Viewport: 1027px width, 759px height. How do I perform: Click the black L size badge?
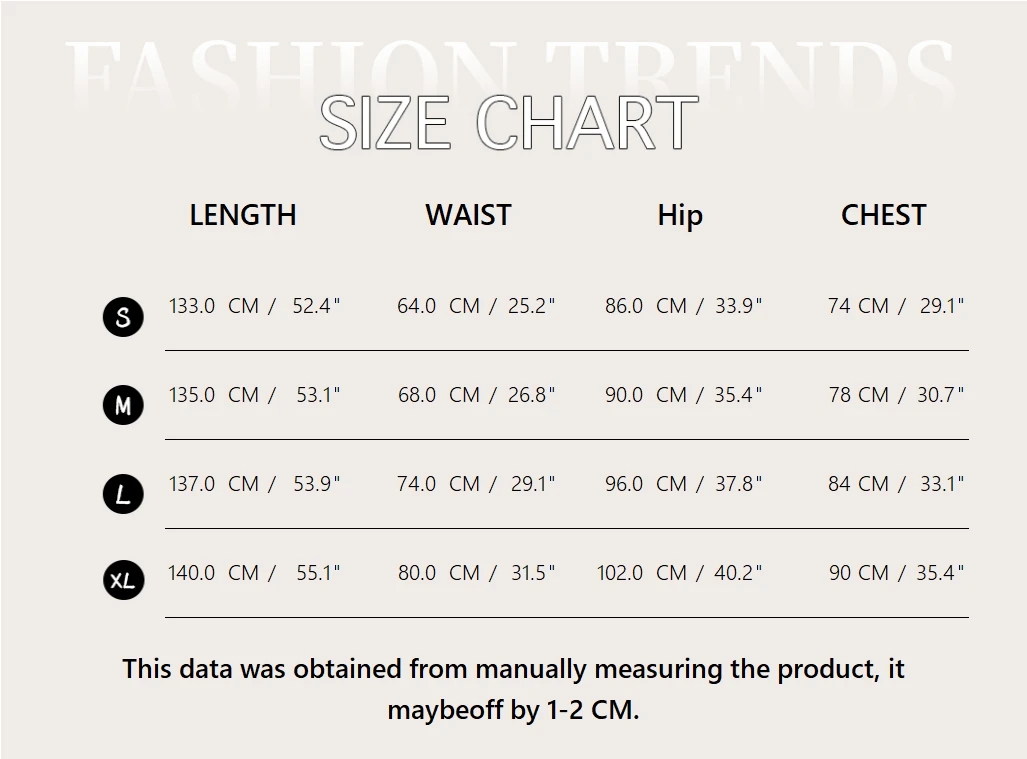(x=123, y=494)
